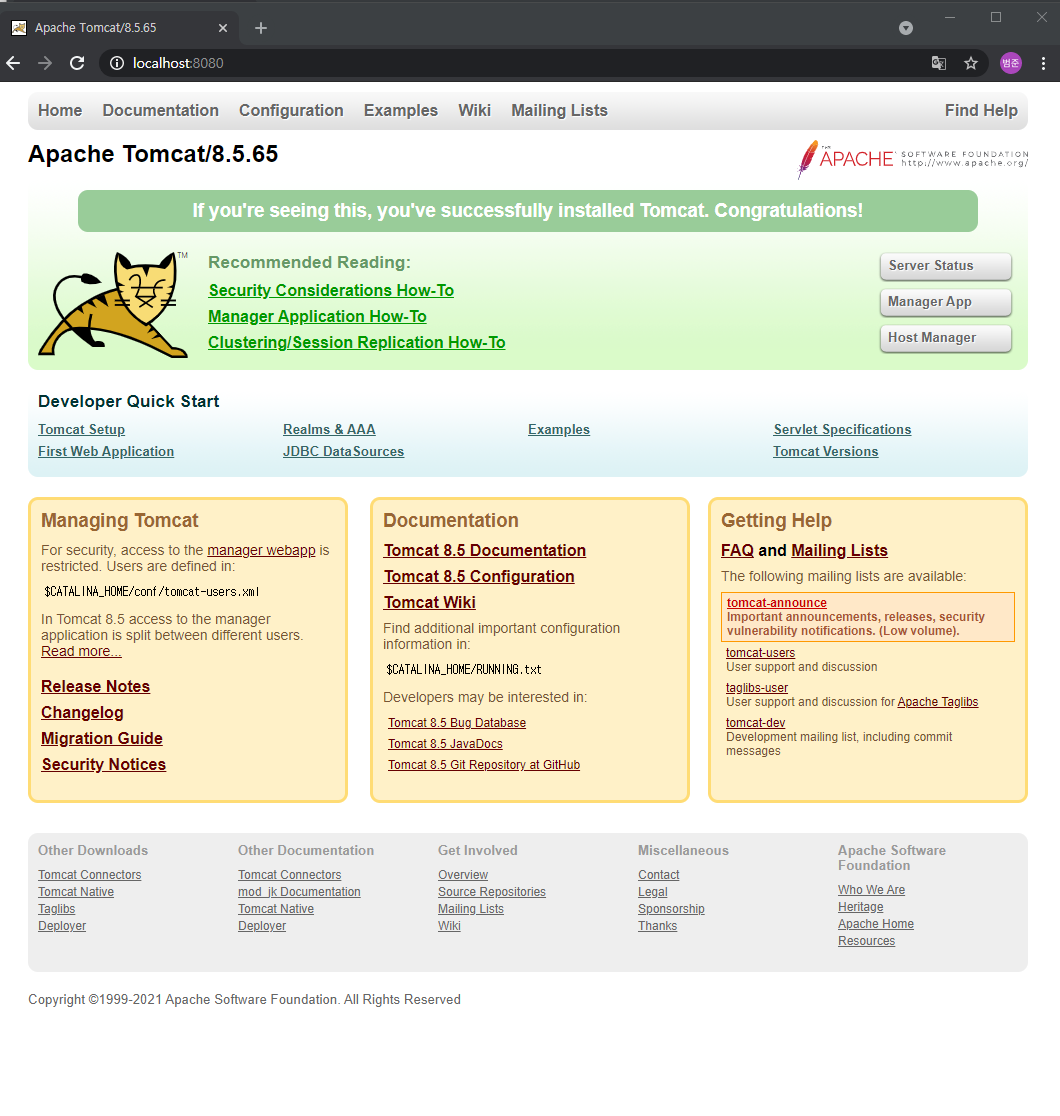This screenshot has height=1116, width=1060.
Task: Open the tomcat-dev mailing list link
Action: pos(755,722)
